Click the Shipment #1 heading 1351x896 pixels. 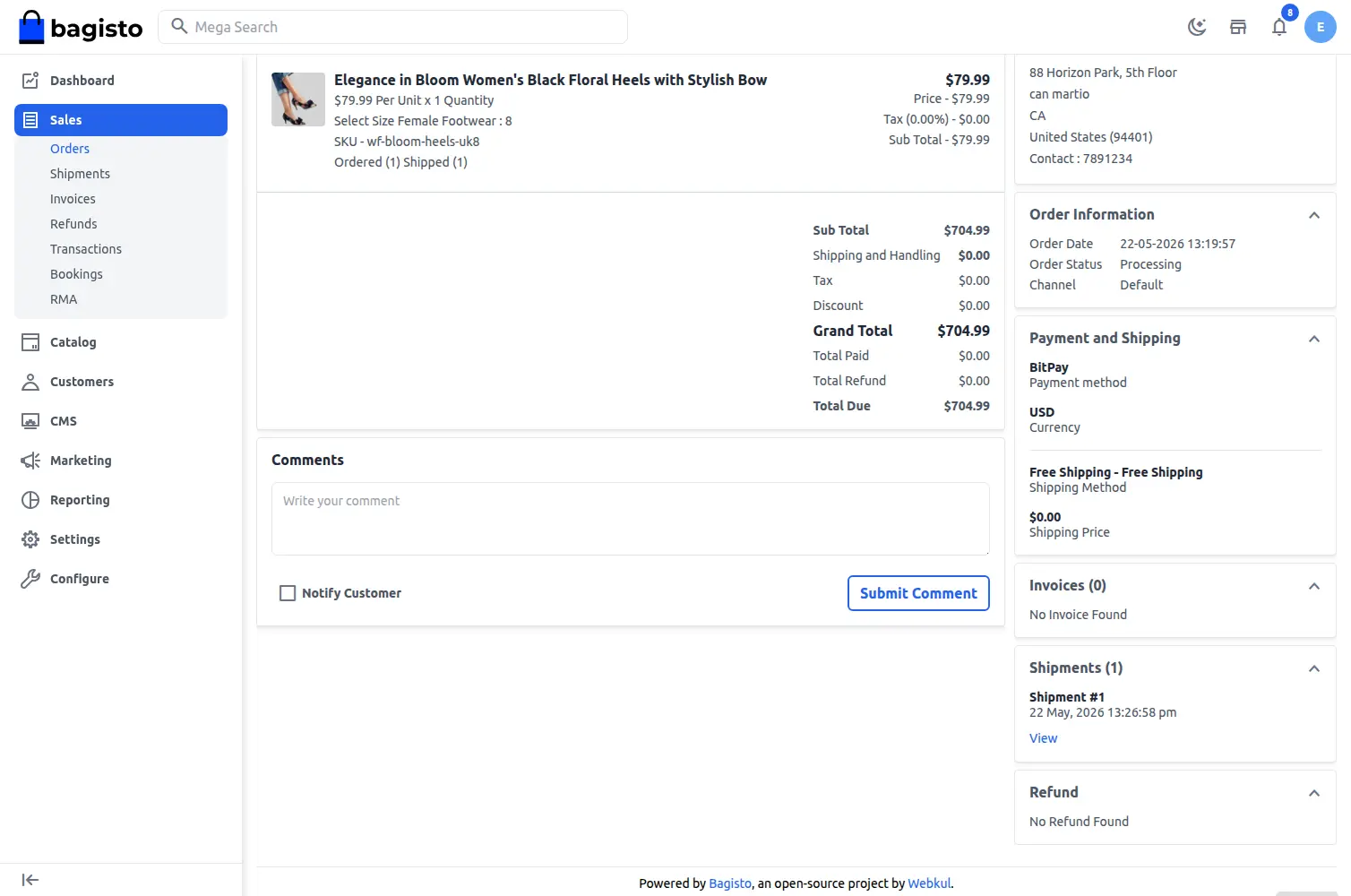point(1067,697)
